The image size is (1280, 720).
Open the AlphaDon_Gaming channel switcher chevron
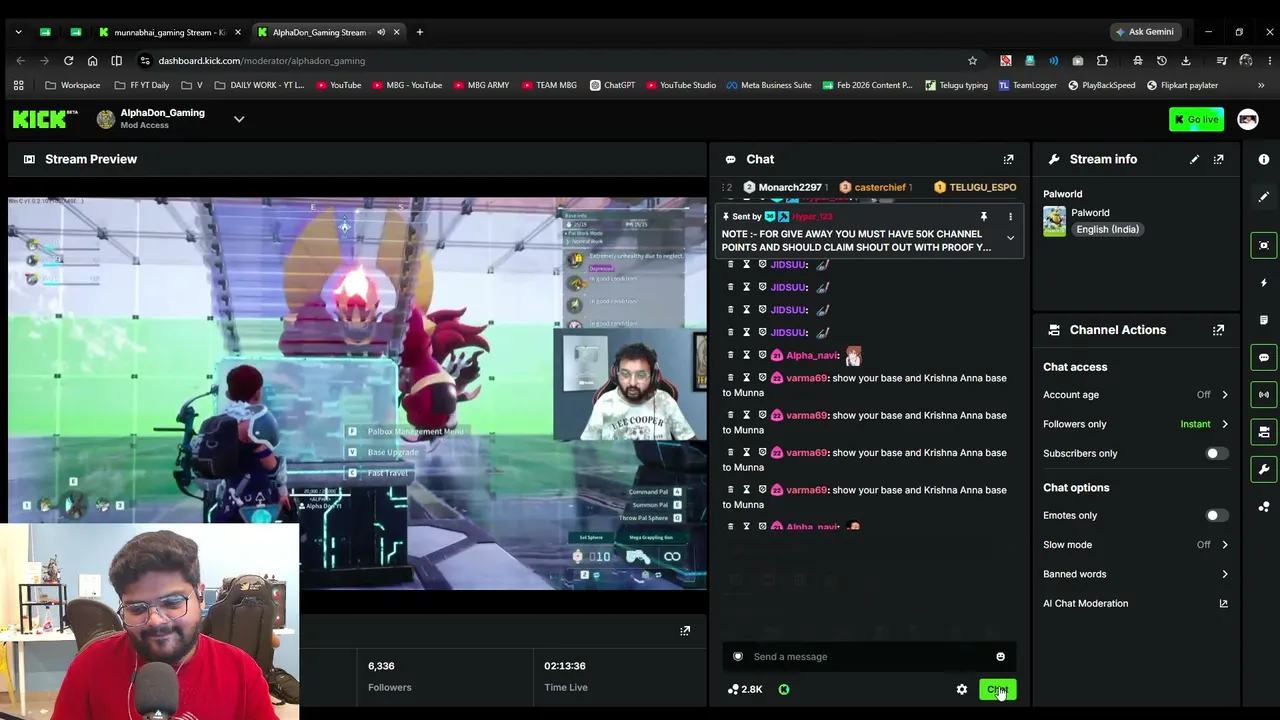239,119
